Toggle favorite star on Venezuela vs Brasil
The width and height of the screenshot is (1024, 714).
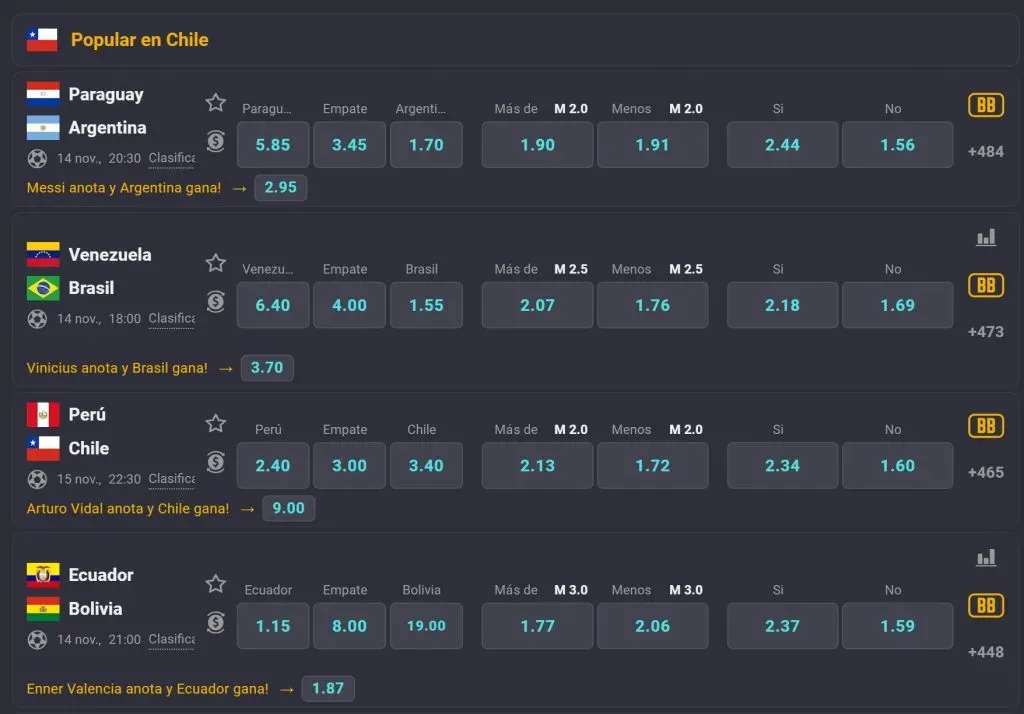[x=216, y=263]
